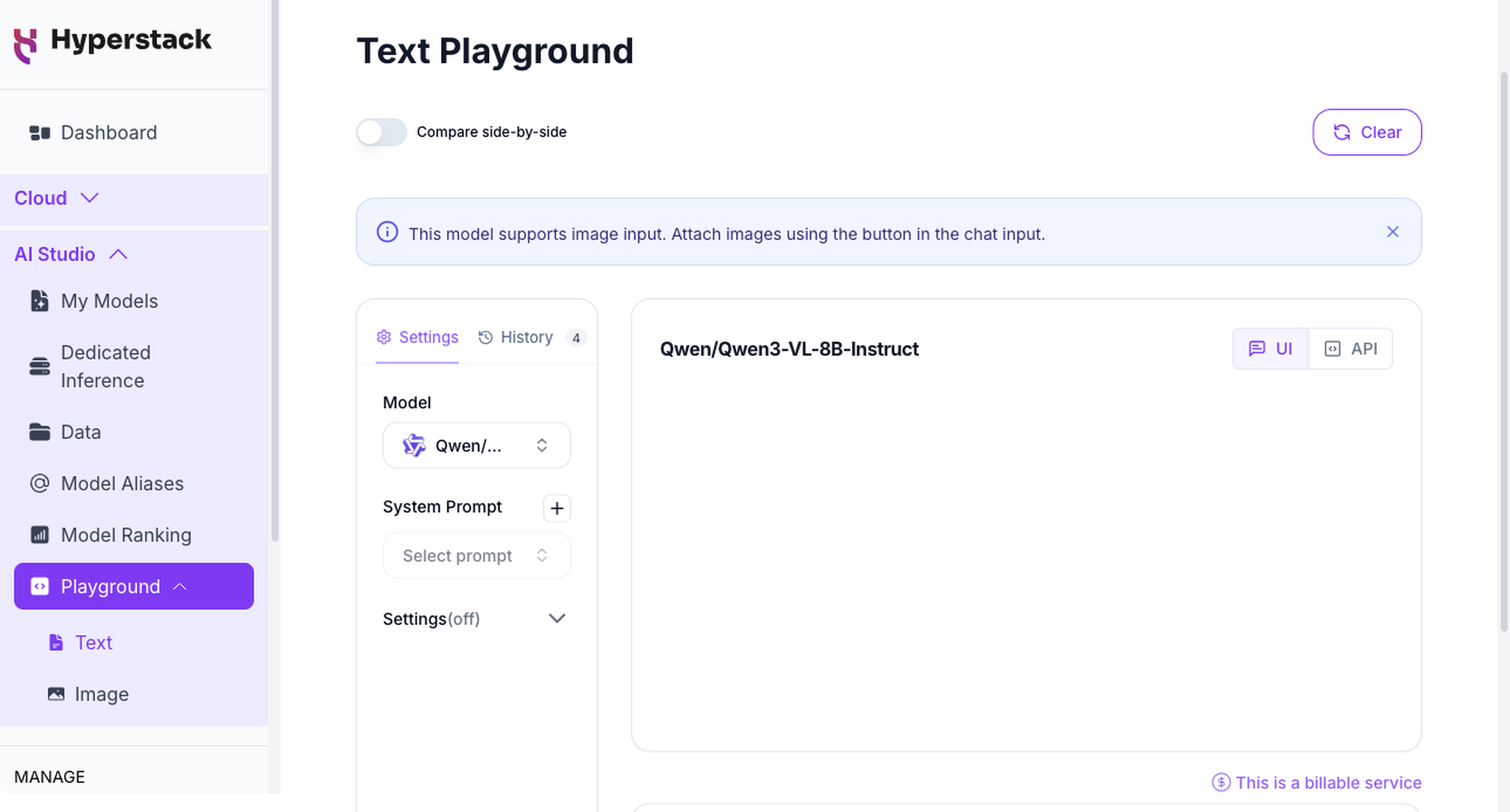Open the History tab
This screenshot has width=1510, height=812.
532,337
